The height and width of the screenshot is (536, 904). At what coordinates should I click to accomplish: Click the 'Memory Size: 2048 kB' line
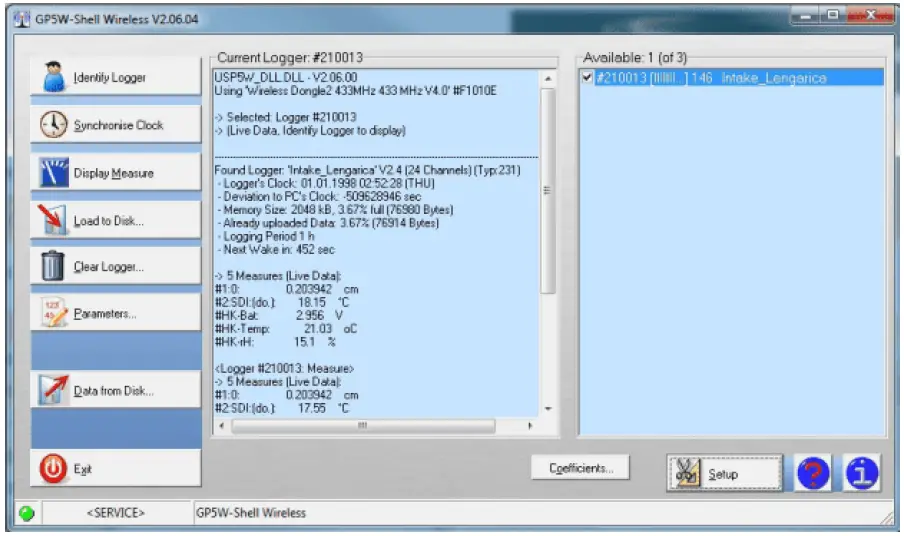click(x=336, y=210)
